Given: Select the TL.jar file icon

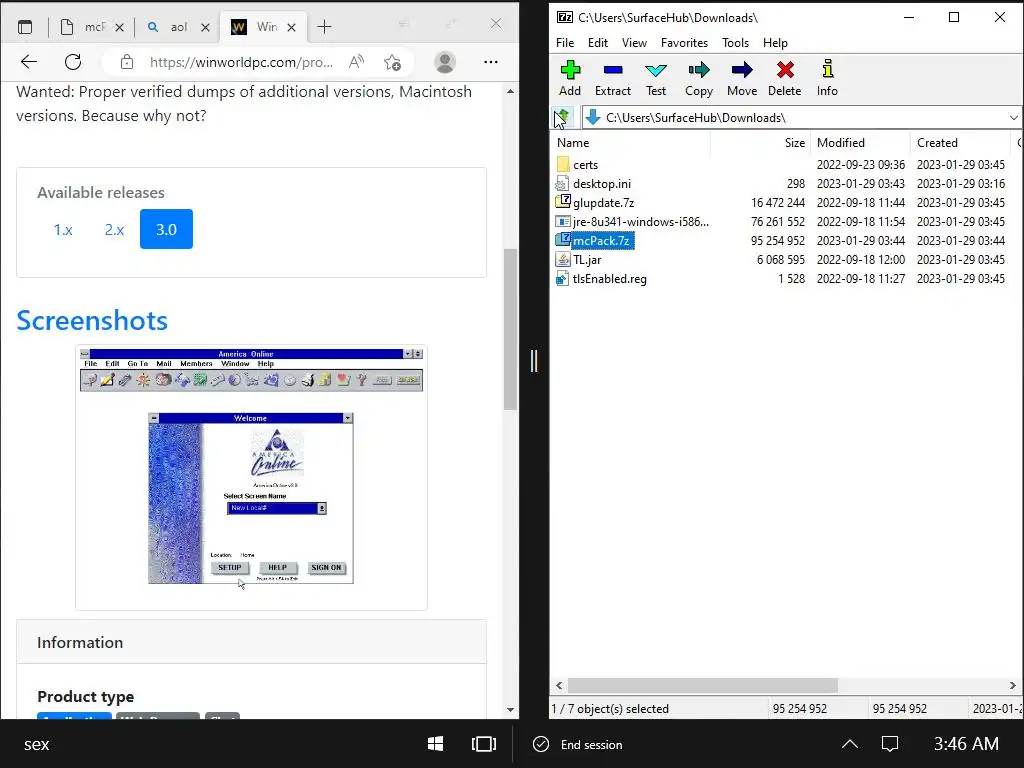Looking at the screenshot, I should [x=562, y=259].
